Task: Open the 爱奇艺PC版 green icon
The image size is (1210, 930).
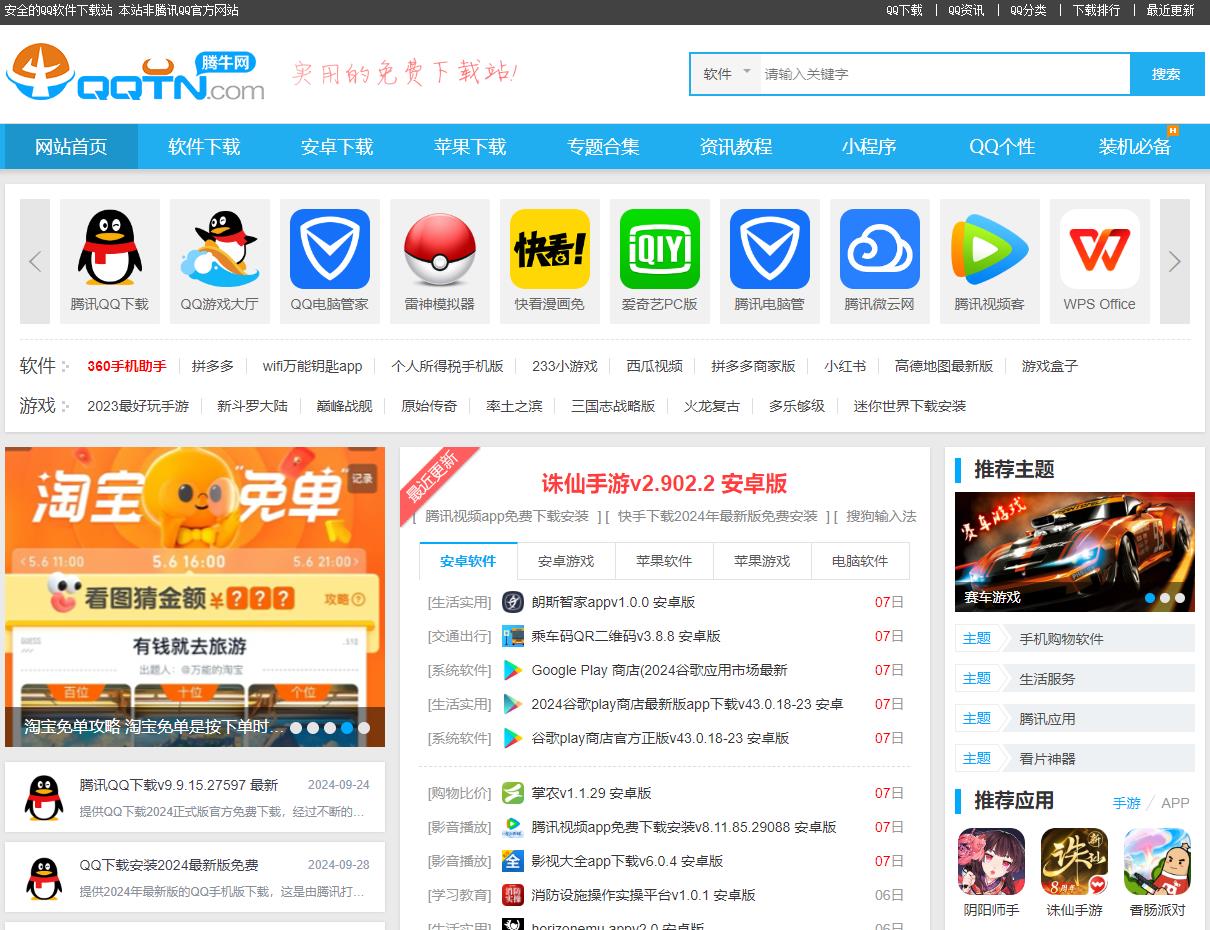Action: point(660,249)
